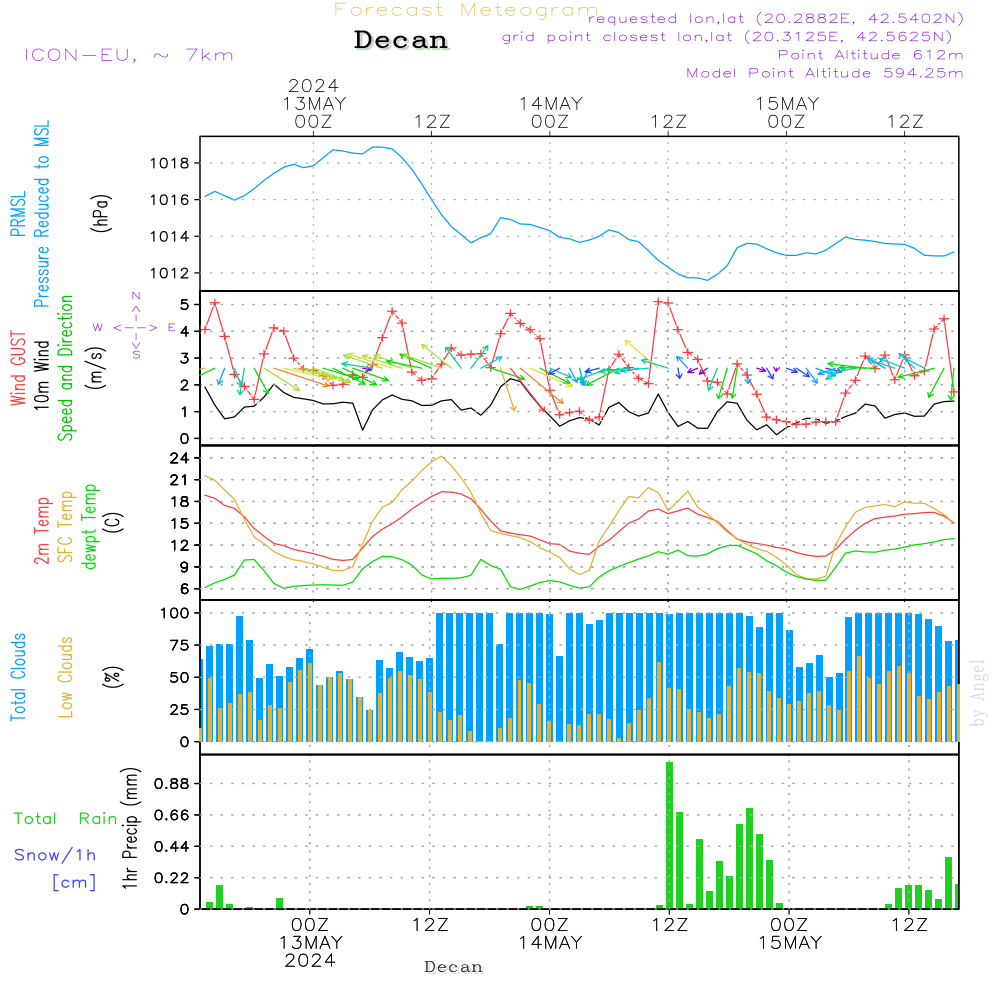
Task: Click the requested lon,lat text line
Action: [x=776, y=18]
